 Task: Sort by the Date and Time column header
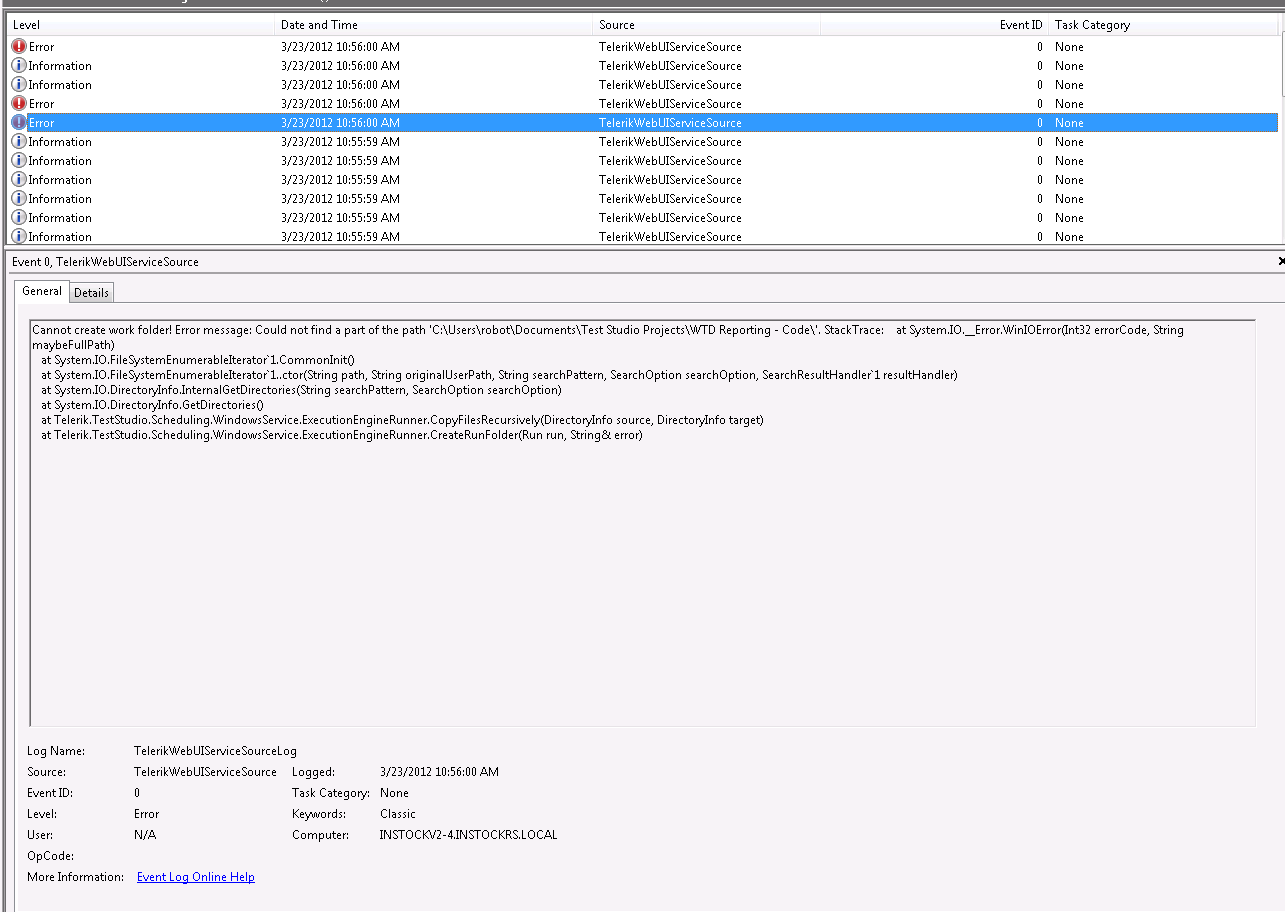433,25
